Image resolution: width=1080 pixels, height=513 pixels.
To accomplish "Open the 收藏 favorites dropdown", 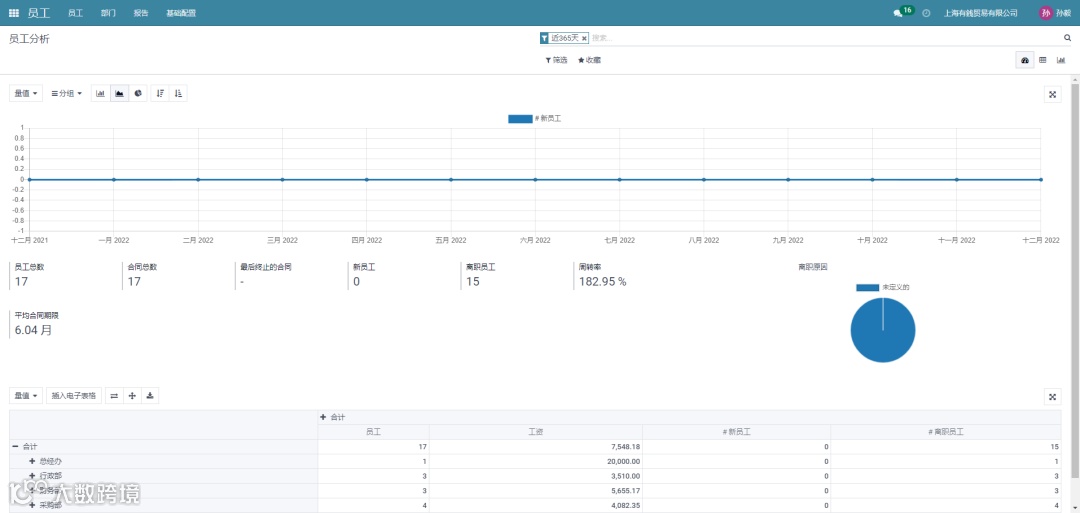I will pyautogui.click(x=590, y=61).
